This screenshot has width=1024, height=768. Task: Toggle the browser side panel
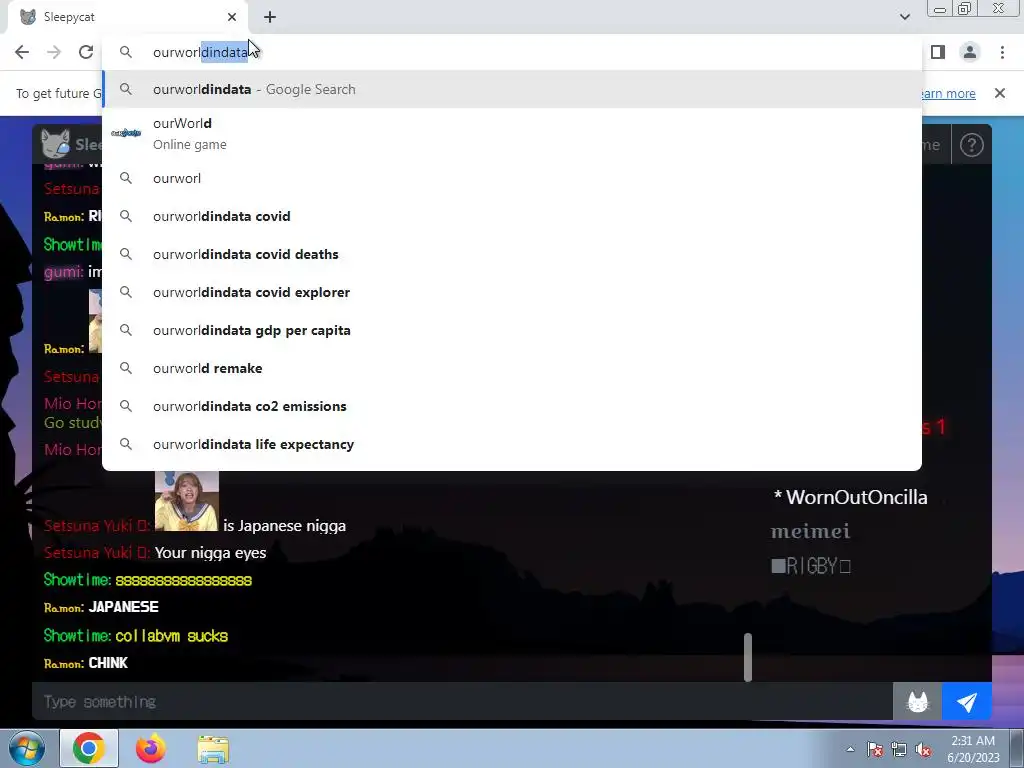[938, 52]
